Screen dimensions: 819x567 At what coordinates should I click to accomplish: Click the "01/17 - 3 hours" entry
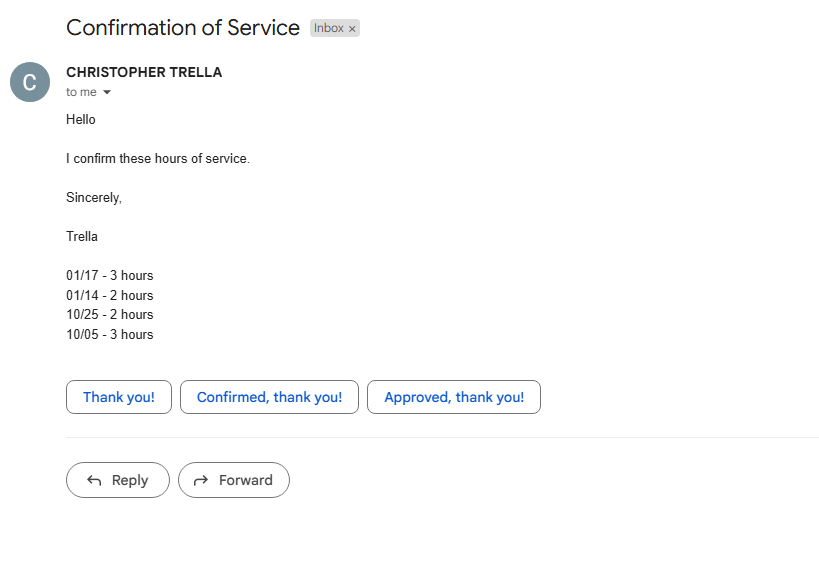[110, 276]
